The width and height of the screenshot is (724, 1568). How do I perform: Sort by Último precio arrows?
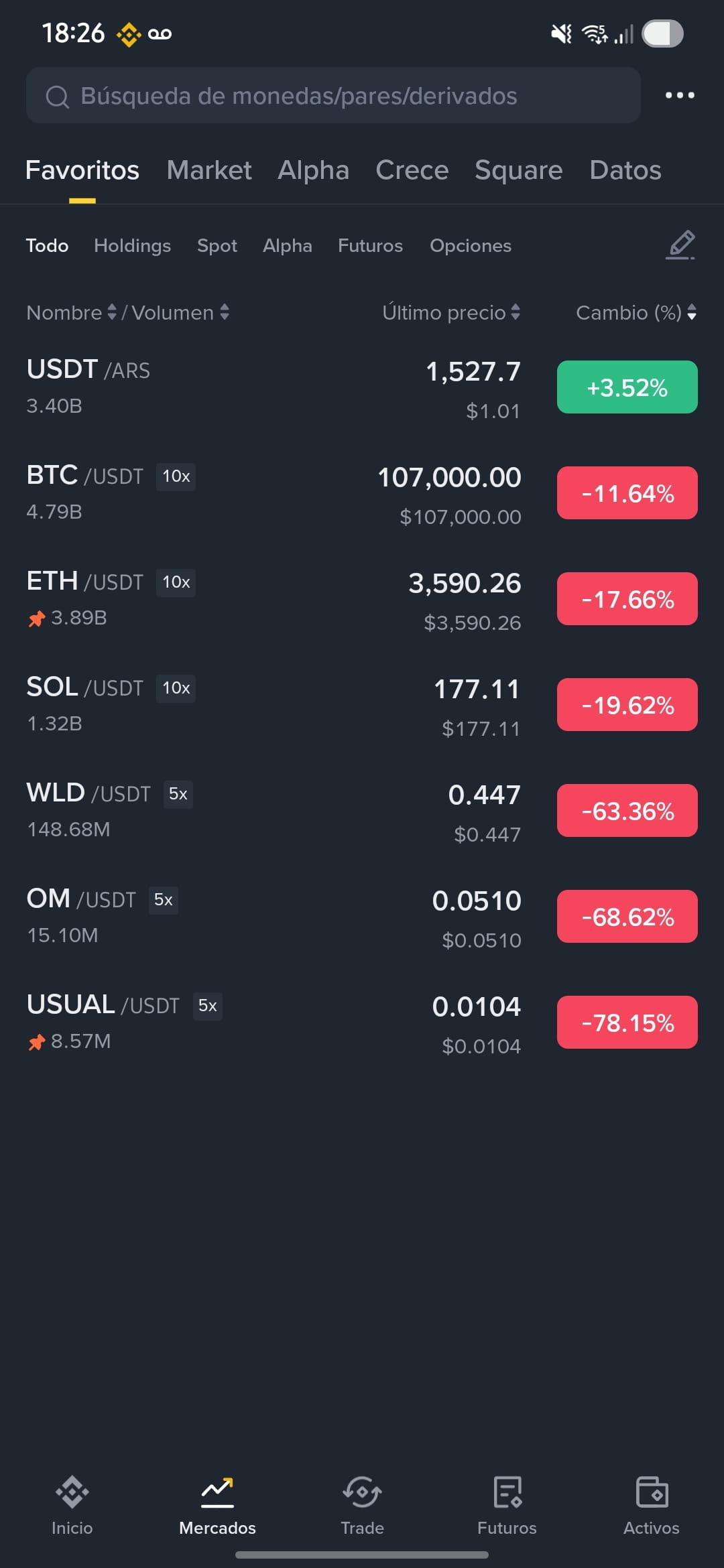pyautogui.click(x=515, y=312)
